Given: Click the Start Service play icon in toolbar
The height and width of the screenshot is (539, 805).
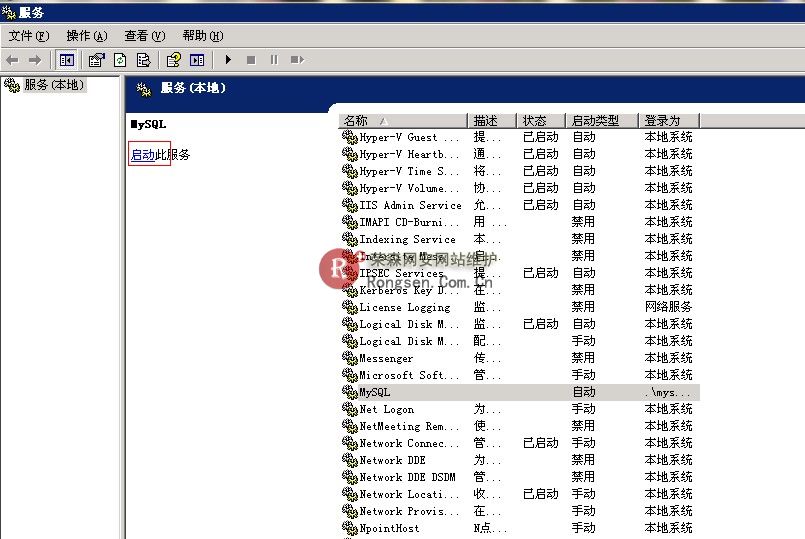Looking at the screenshot, I should (228, 60).
